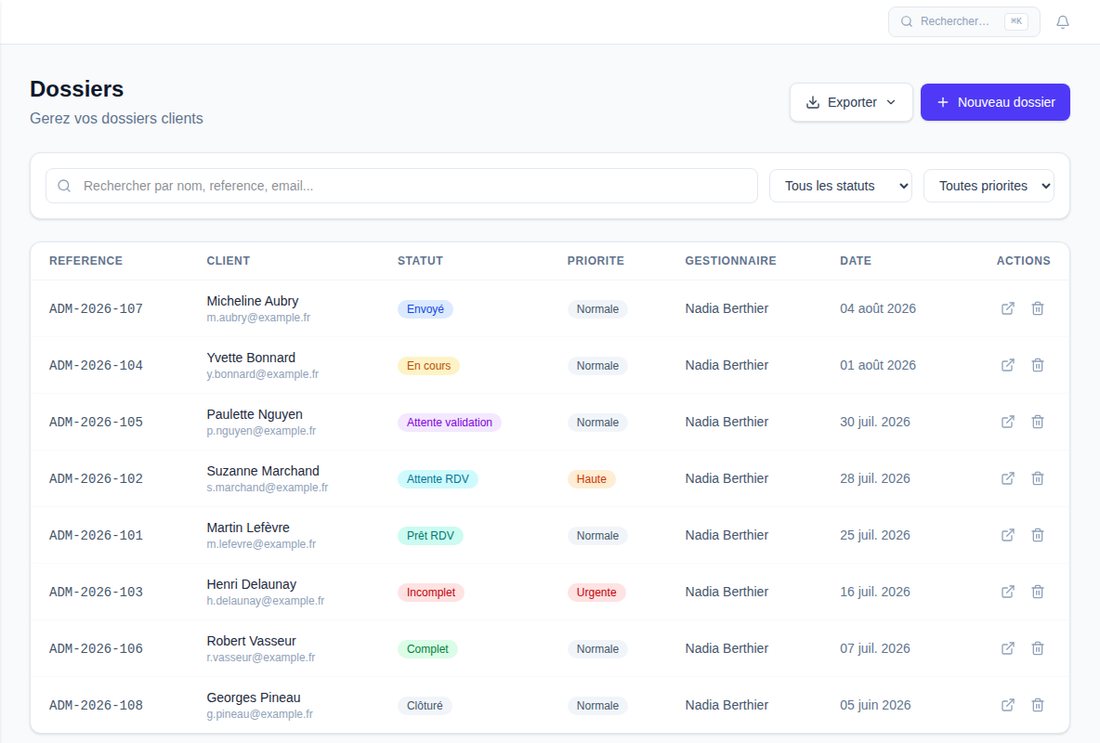Delete dossier ADM-2026-106 with trash icon
The height and width of the screenshot is (743, 1100).
point(1038,649)
